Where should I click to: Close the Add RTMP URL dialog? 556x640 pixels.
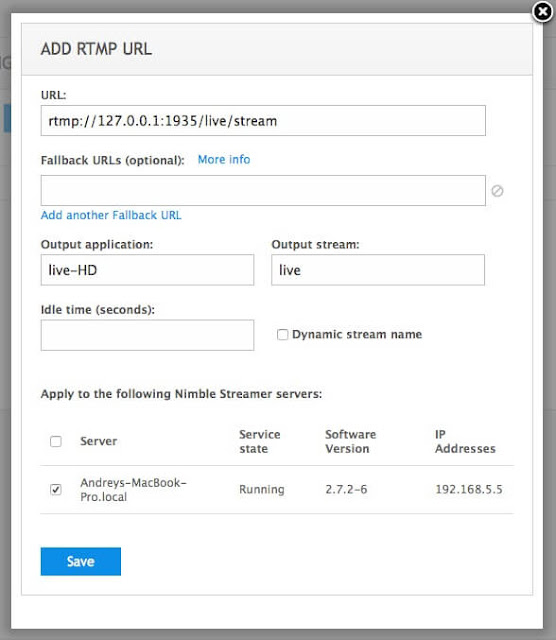(x=543, y=12)
